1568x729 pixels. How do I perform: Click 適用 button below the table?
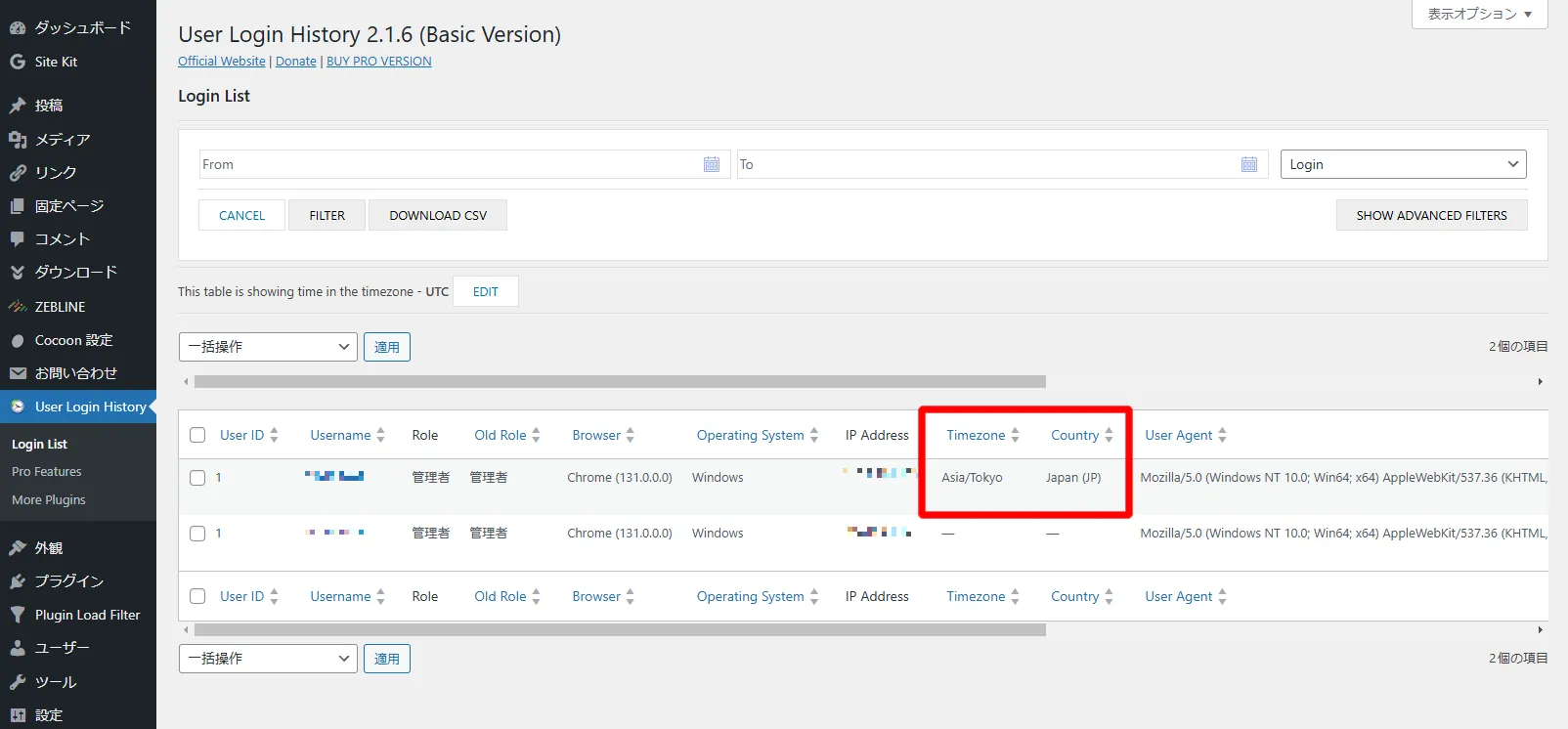coord(387,659)
